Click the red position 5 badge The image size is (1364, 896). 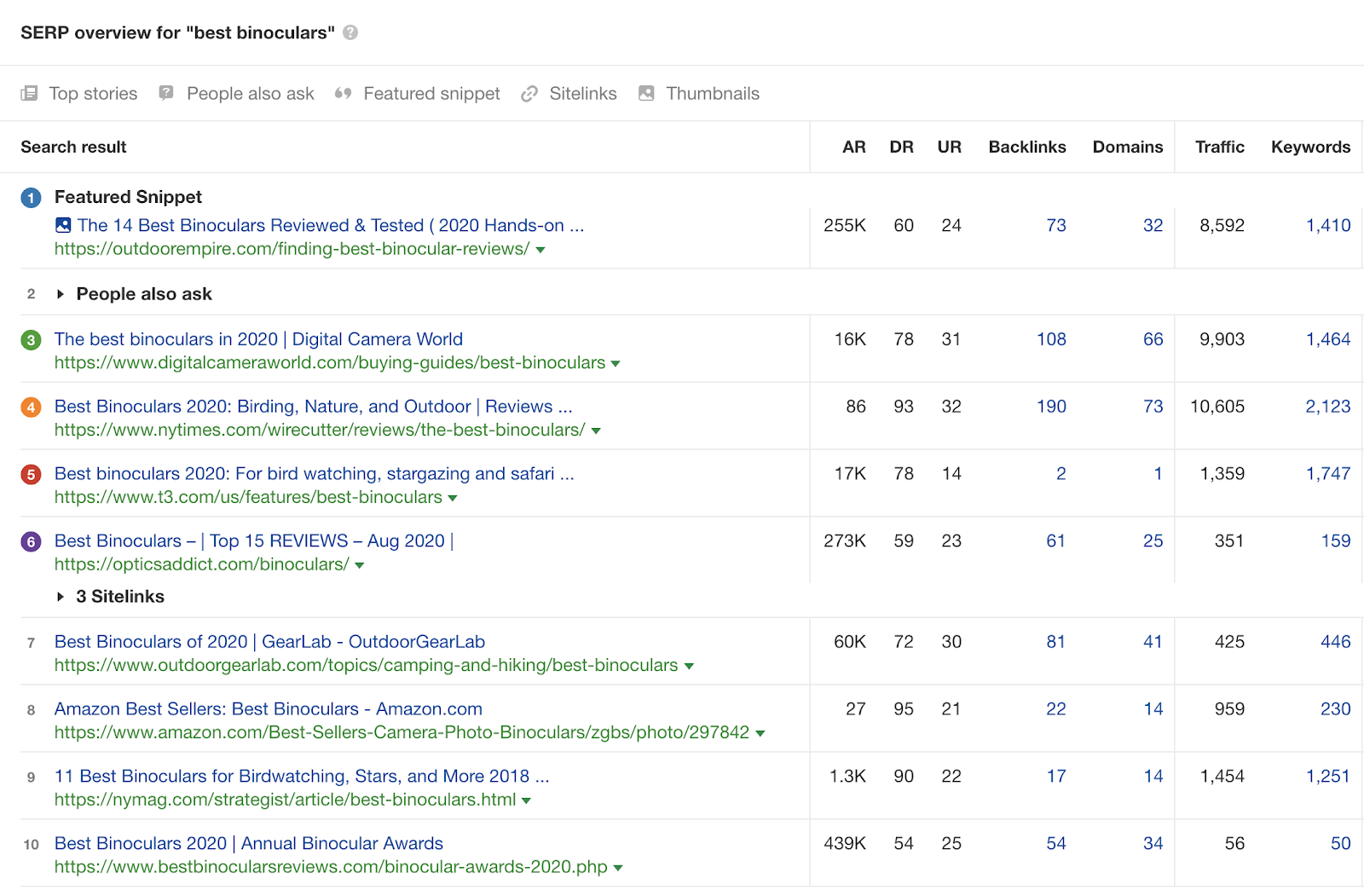pos(31,475)
